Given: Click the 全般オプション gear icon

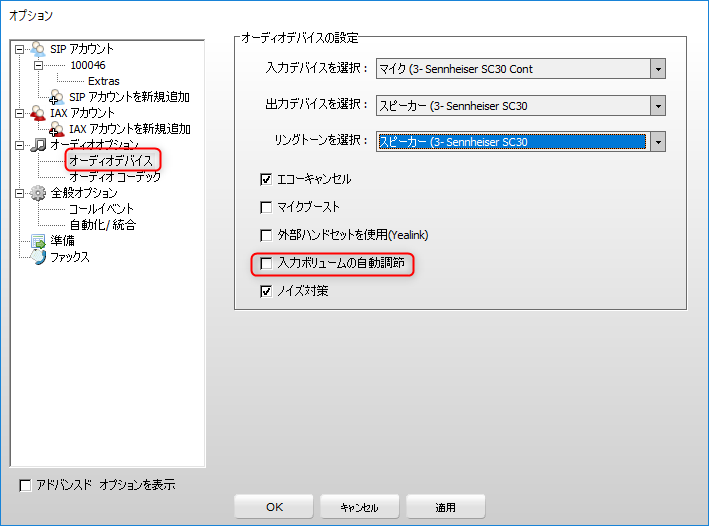Looking at the screenshot, I should [38, 193].
